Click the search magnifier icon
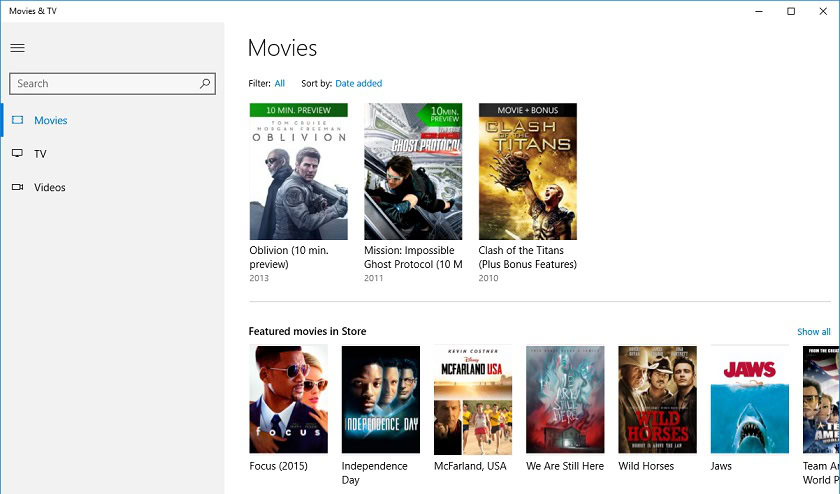Viewport: 840px width, 494px height. coord(205,84)
